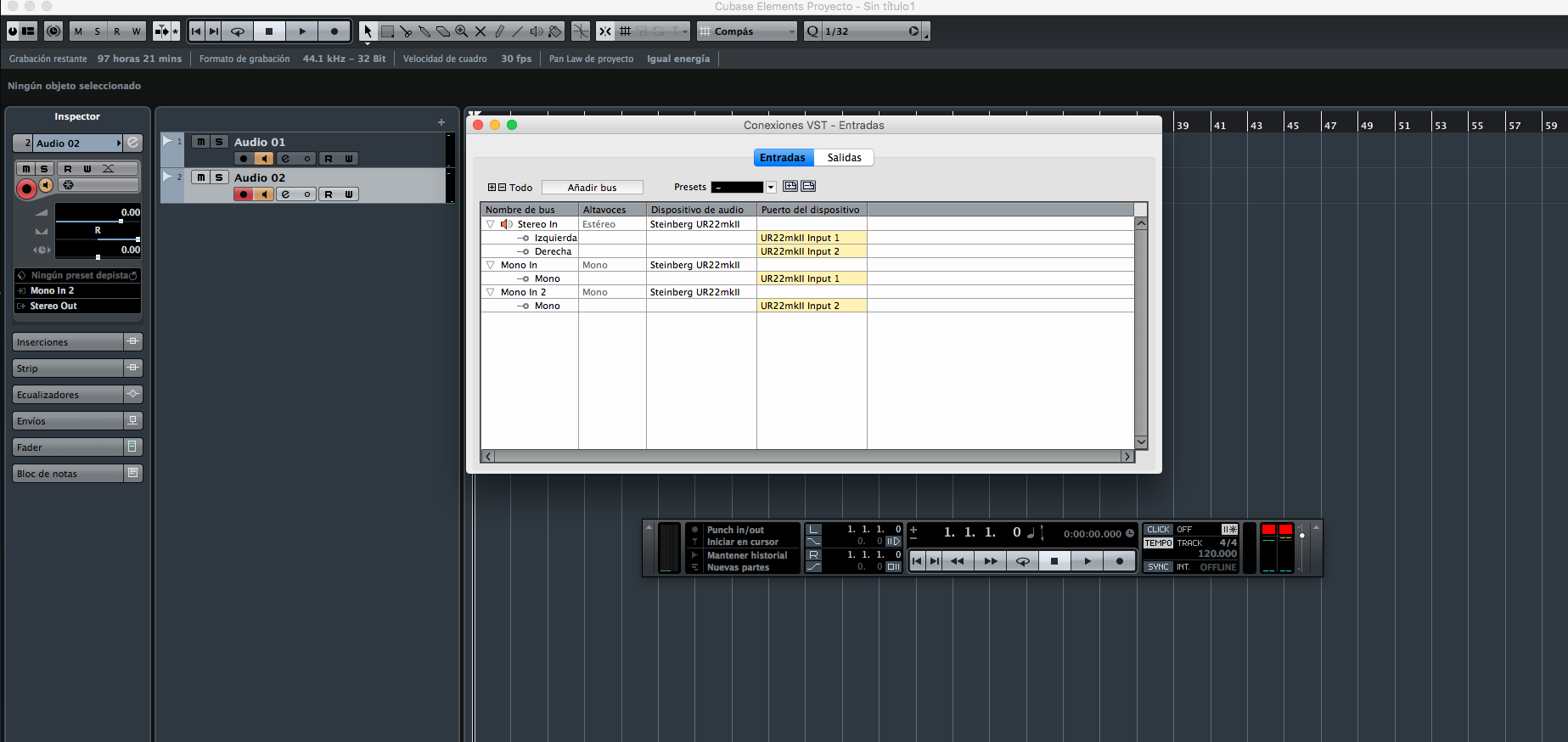Switch to the Entradas tab
The width and height of the screenshot is (1568, 742).
pos(783,158)
